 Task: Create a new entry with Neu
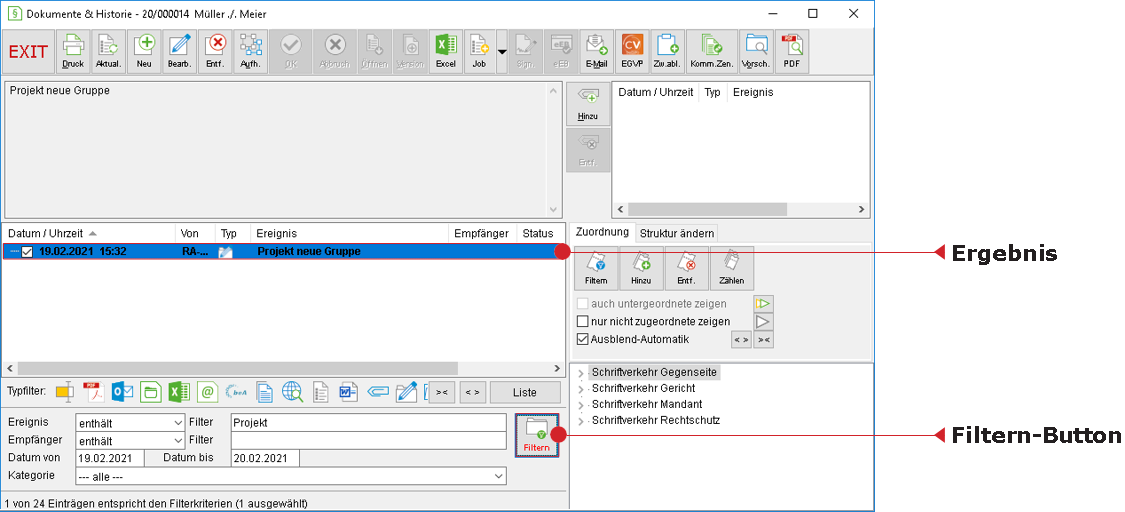click(143, 52)
